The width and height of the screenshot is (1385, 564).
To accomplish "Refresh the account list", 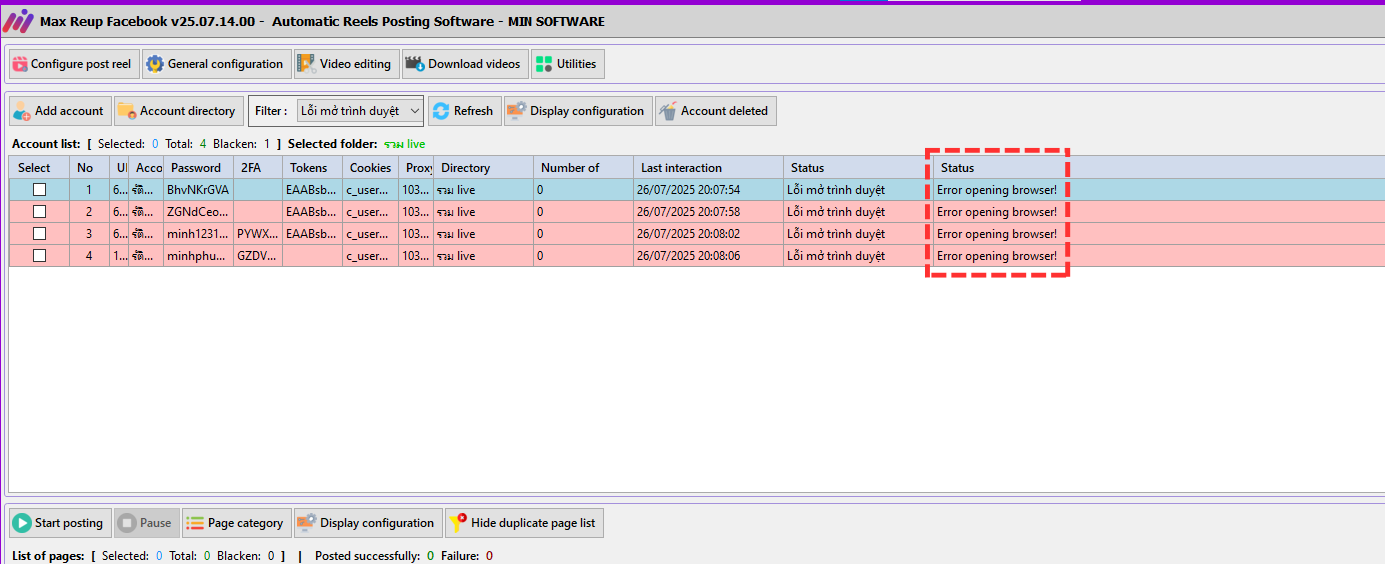I will coord(464,111).
